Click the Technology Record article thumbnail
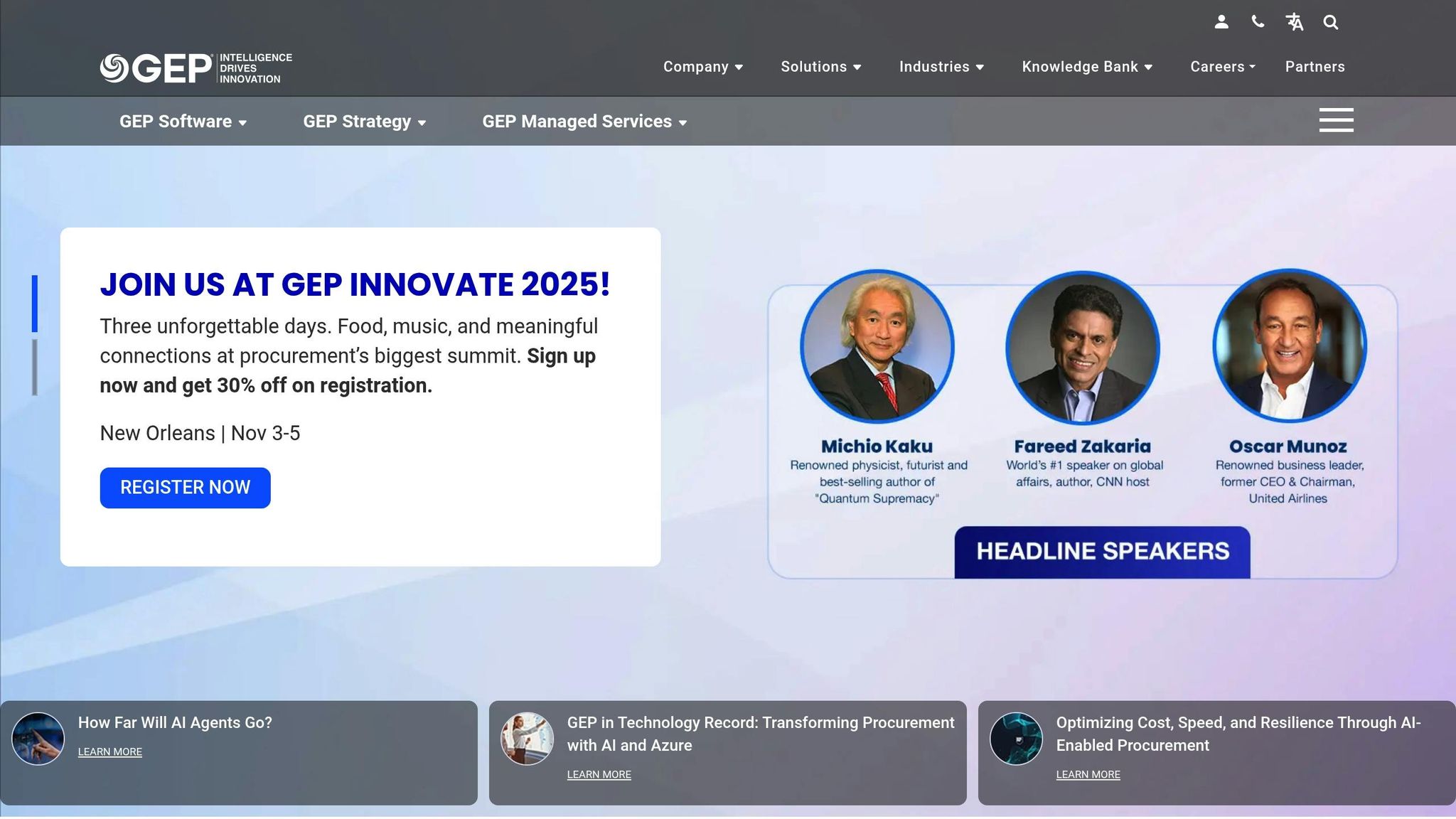This screenshot has height=819, width=1456. tap(527, 739)
